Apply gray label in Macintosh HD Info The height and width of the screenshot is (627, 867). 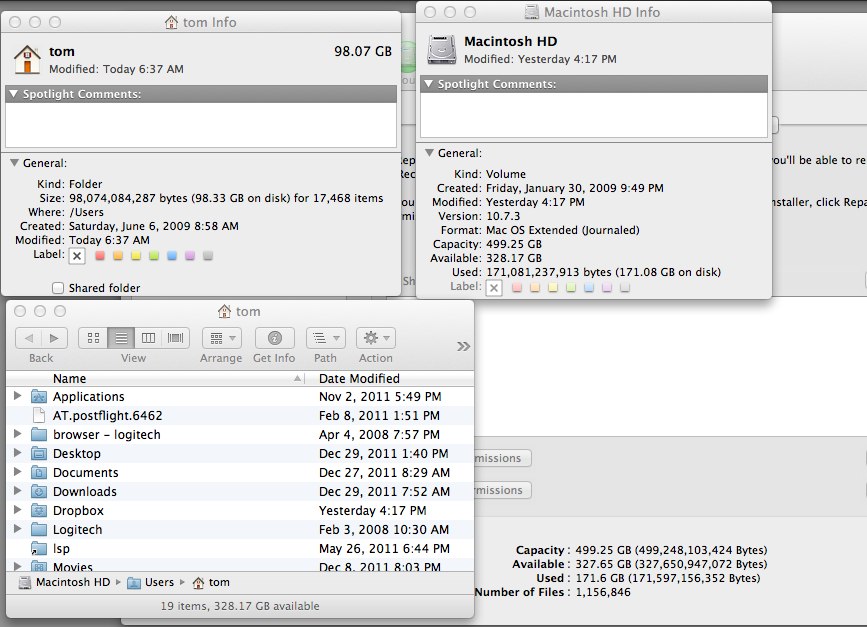[625, 288]
